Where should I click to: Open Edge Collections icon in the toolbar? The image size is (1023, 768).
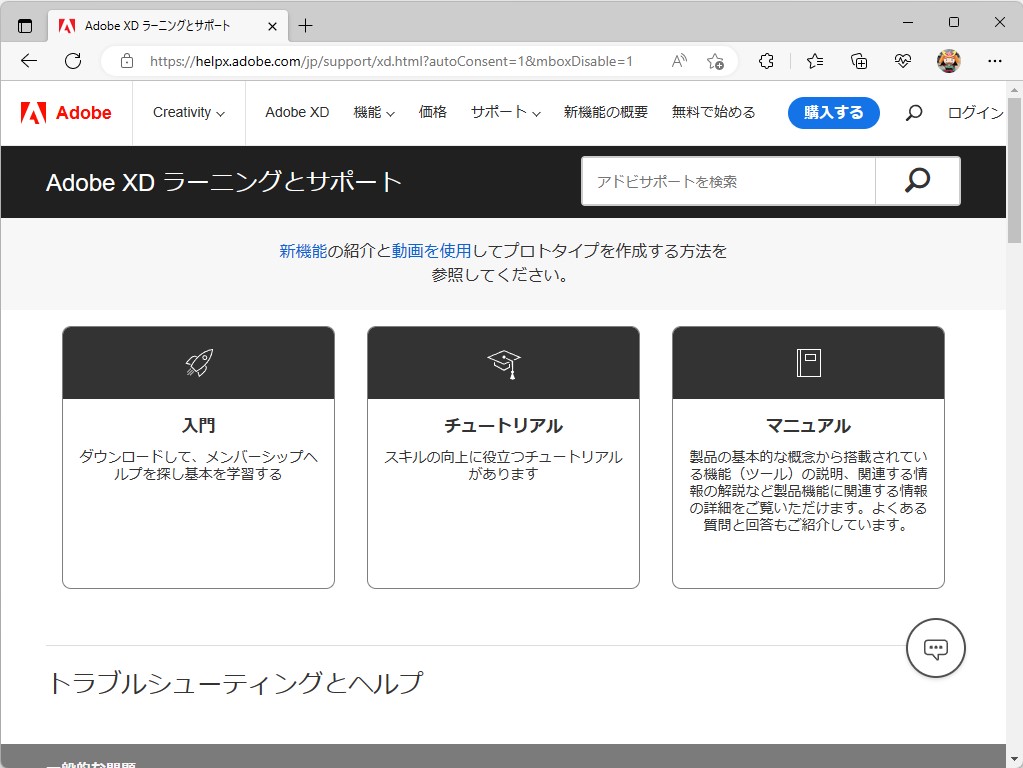(858, 61)
